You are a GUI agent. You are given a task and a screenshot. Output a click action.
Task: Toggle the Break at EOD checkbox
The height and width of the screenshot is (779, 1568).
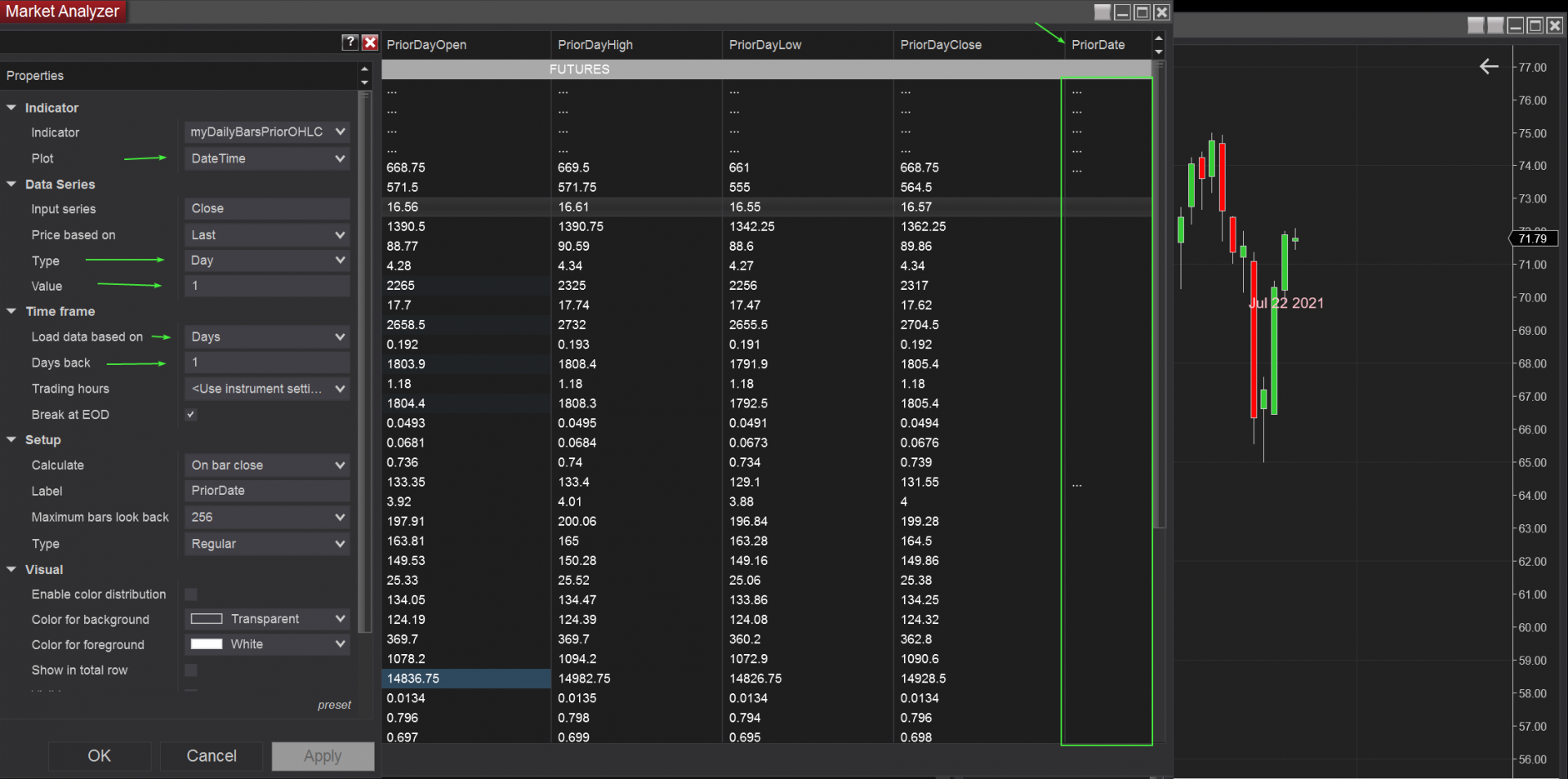191,414
